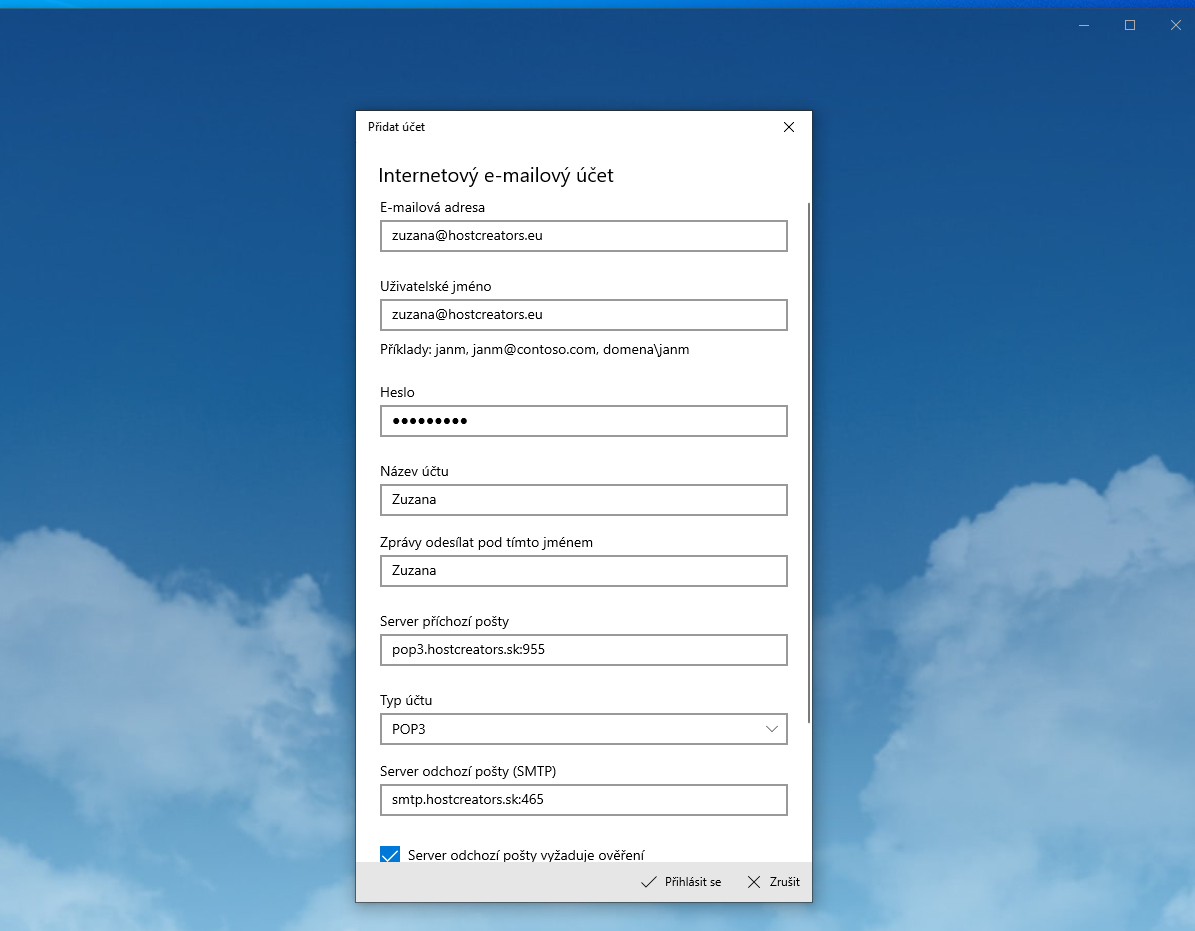Click the Název účtu label
Viewport: 1195px width, 931px height.
[415, 472]
